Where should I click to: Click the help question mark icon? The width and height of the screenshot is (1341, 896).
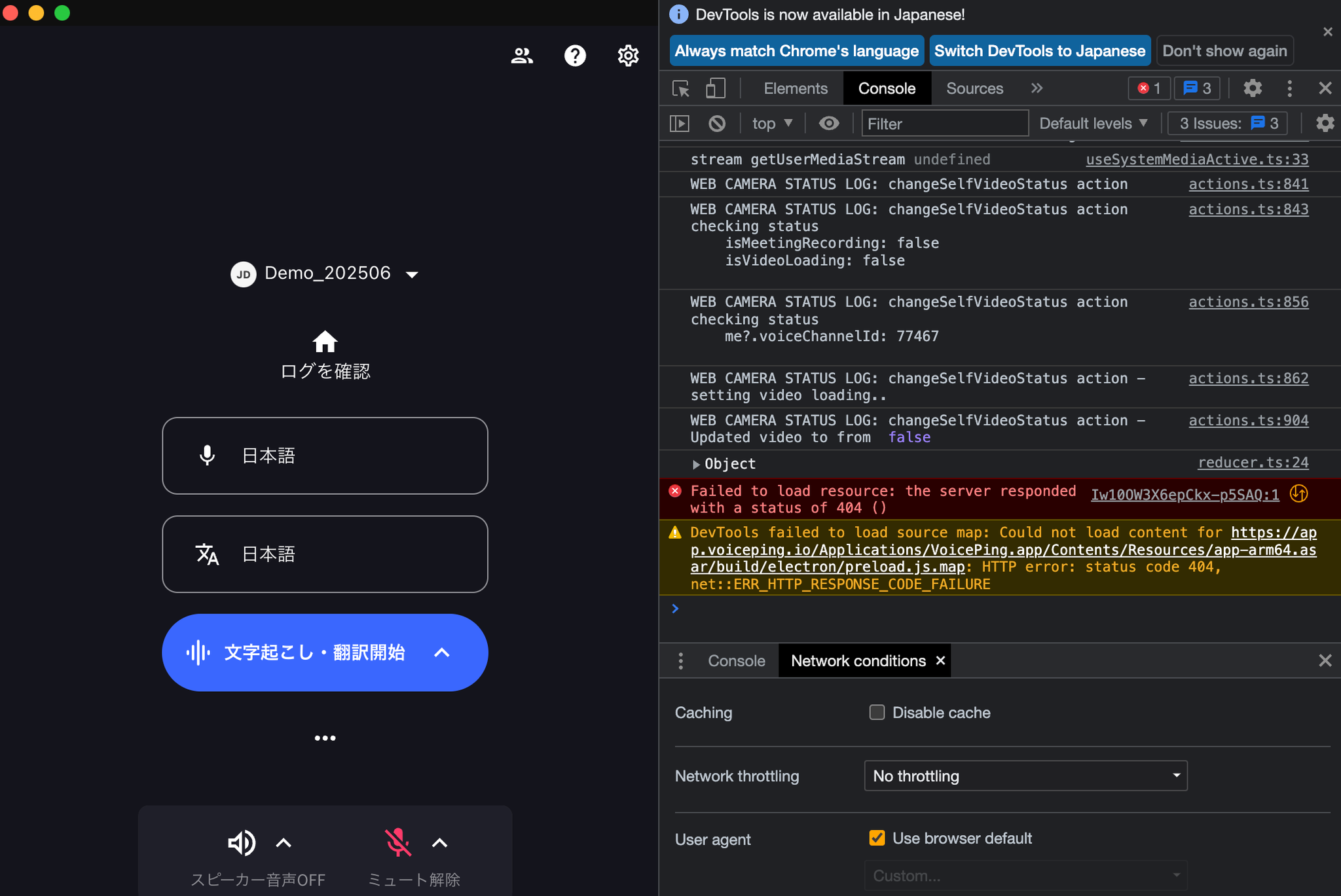[x=575, y=56]
